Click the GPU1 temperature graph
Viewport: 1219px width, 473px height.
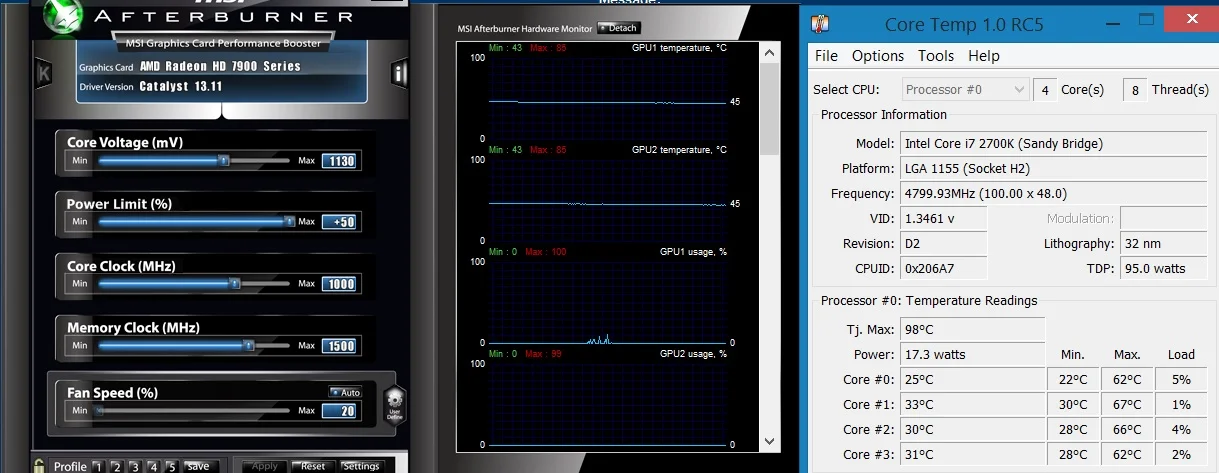click(x=608, y=98)
